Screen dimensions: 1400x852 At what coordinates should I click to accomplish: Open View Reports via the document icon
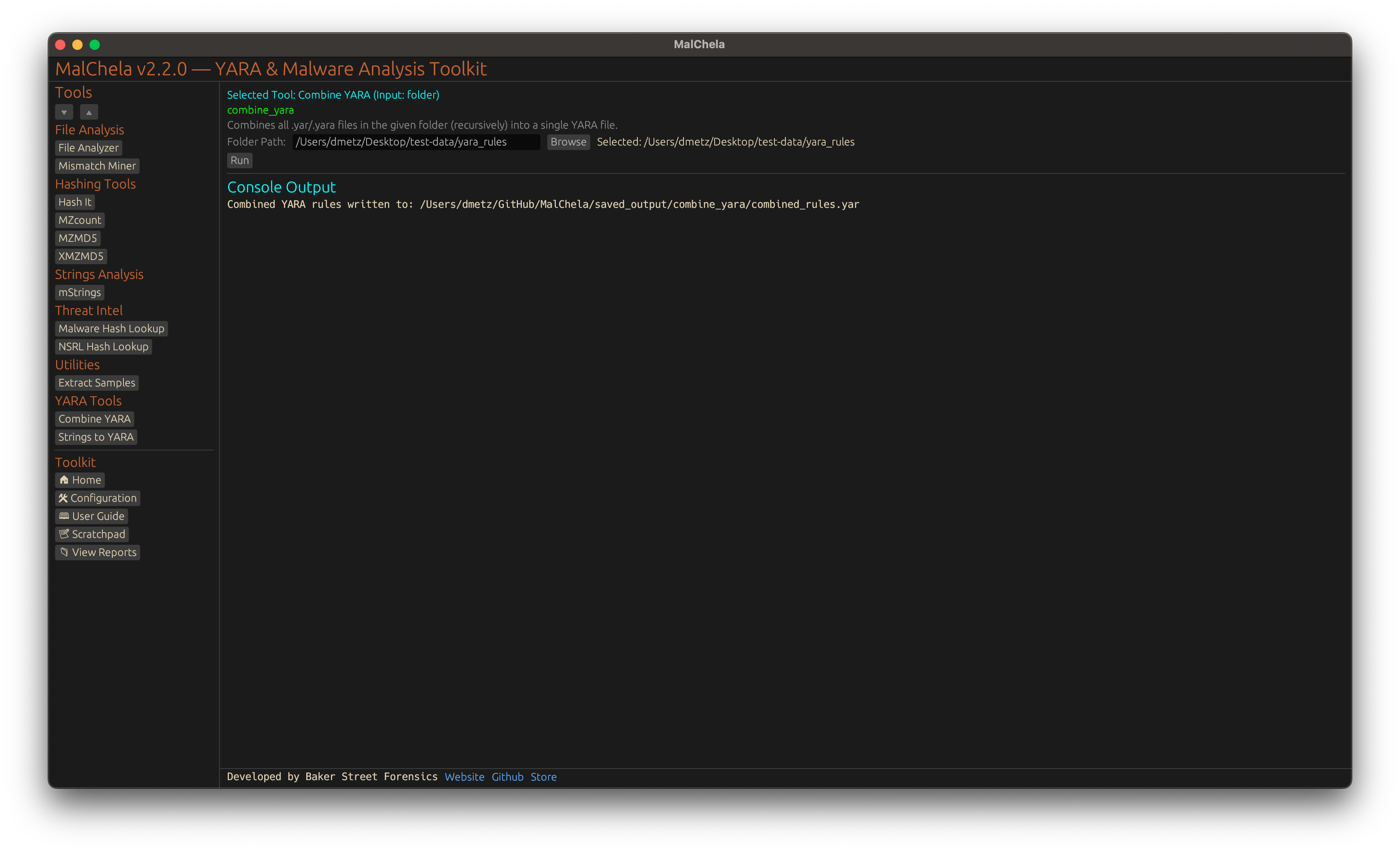pyautogui.click(x=97, y=553)
